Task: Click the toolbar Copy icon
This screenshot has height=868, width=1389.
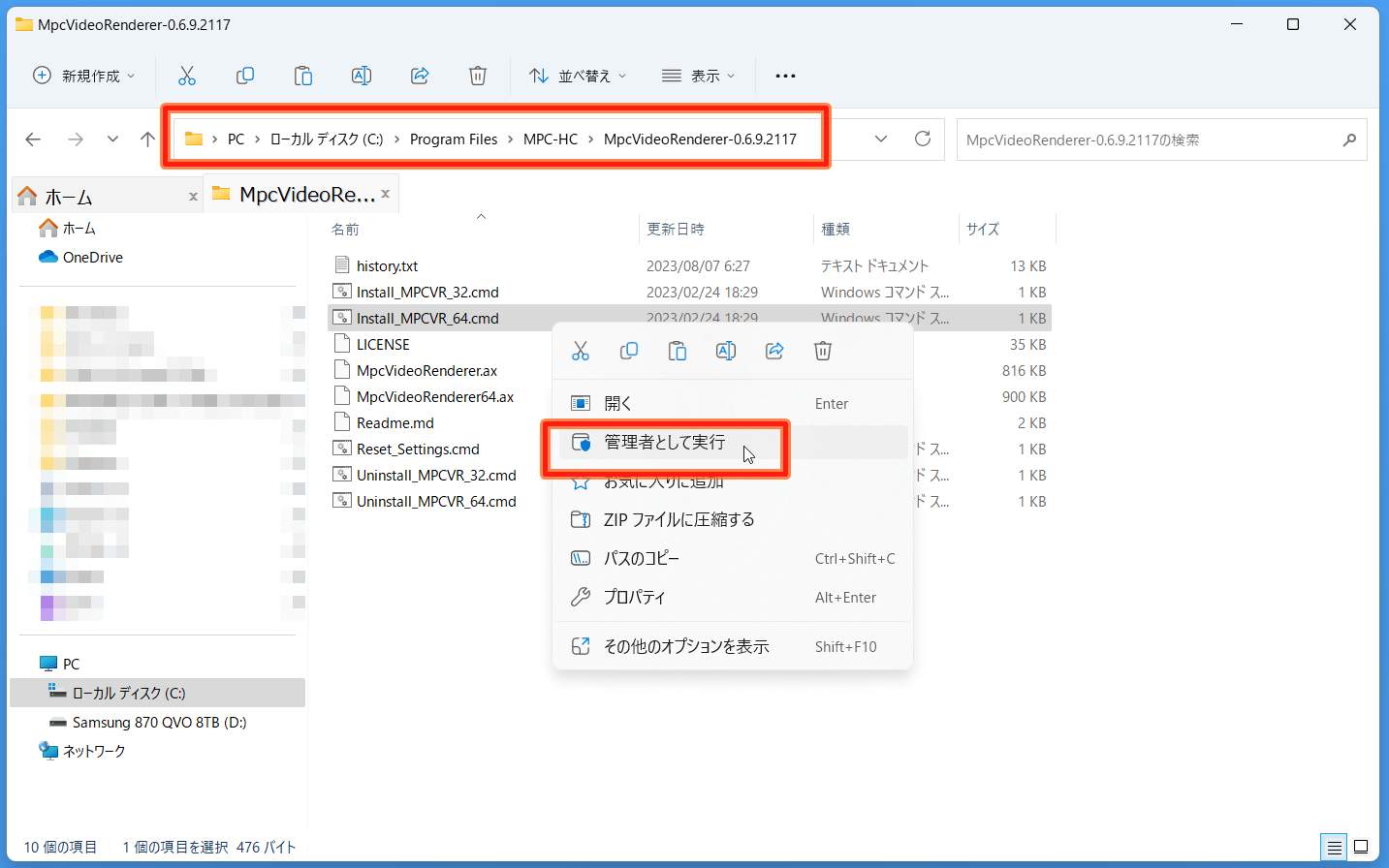Action: pos(245,76)
